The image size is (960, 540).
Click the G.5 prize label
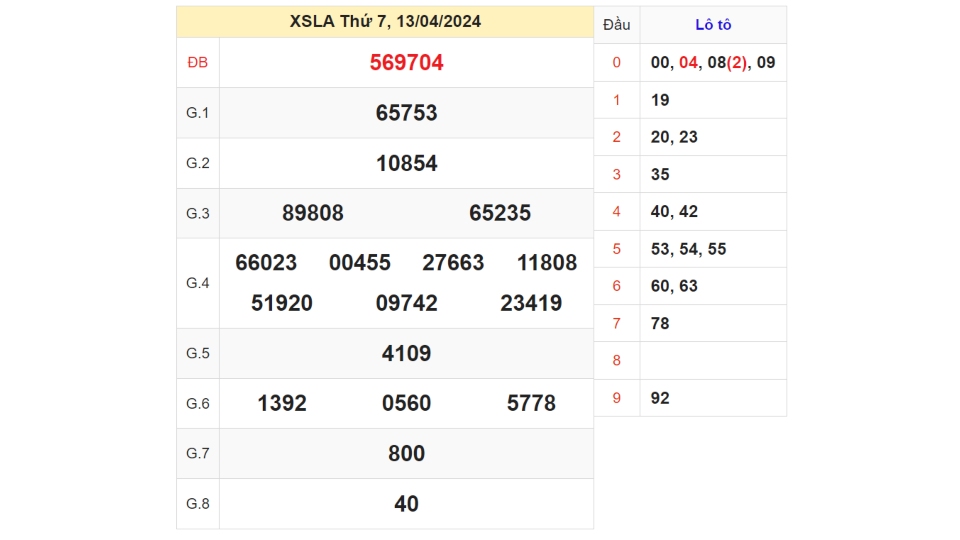pyautogui.click(x=198, y=353)
